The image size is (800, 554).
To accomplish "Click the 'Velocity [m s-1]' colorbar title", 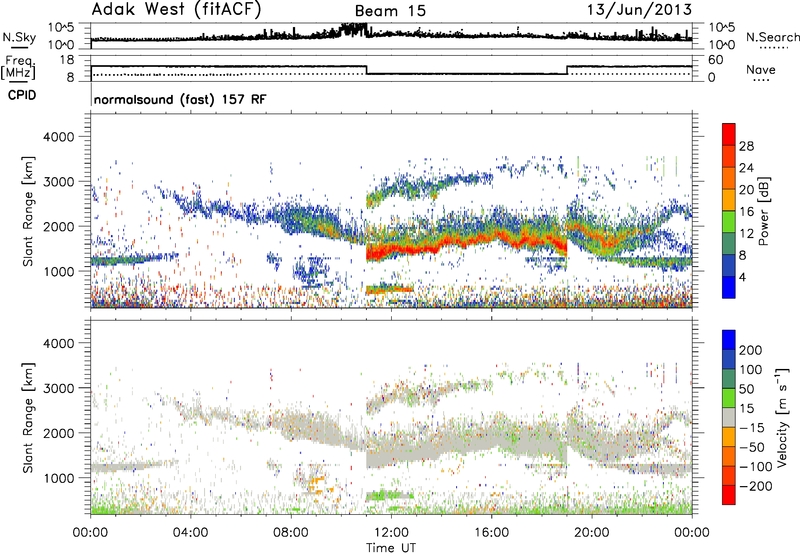I will click(782, 417).
